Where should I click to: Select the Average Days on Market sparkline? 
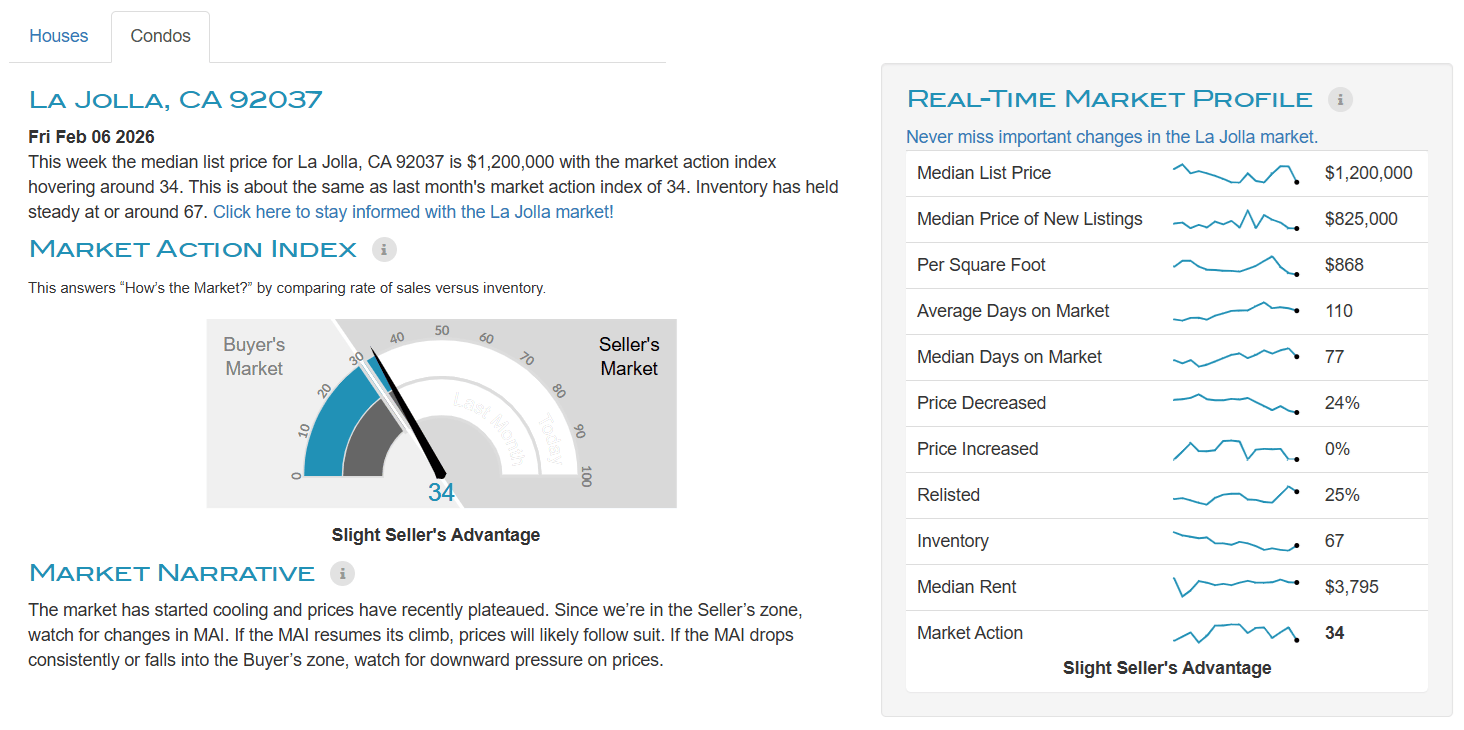[1235, 311]
